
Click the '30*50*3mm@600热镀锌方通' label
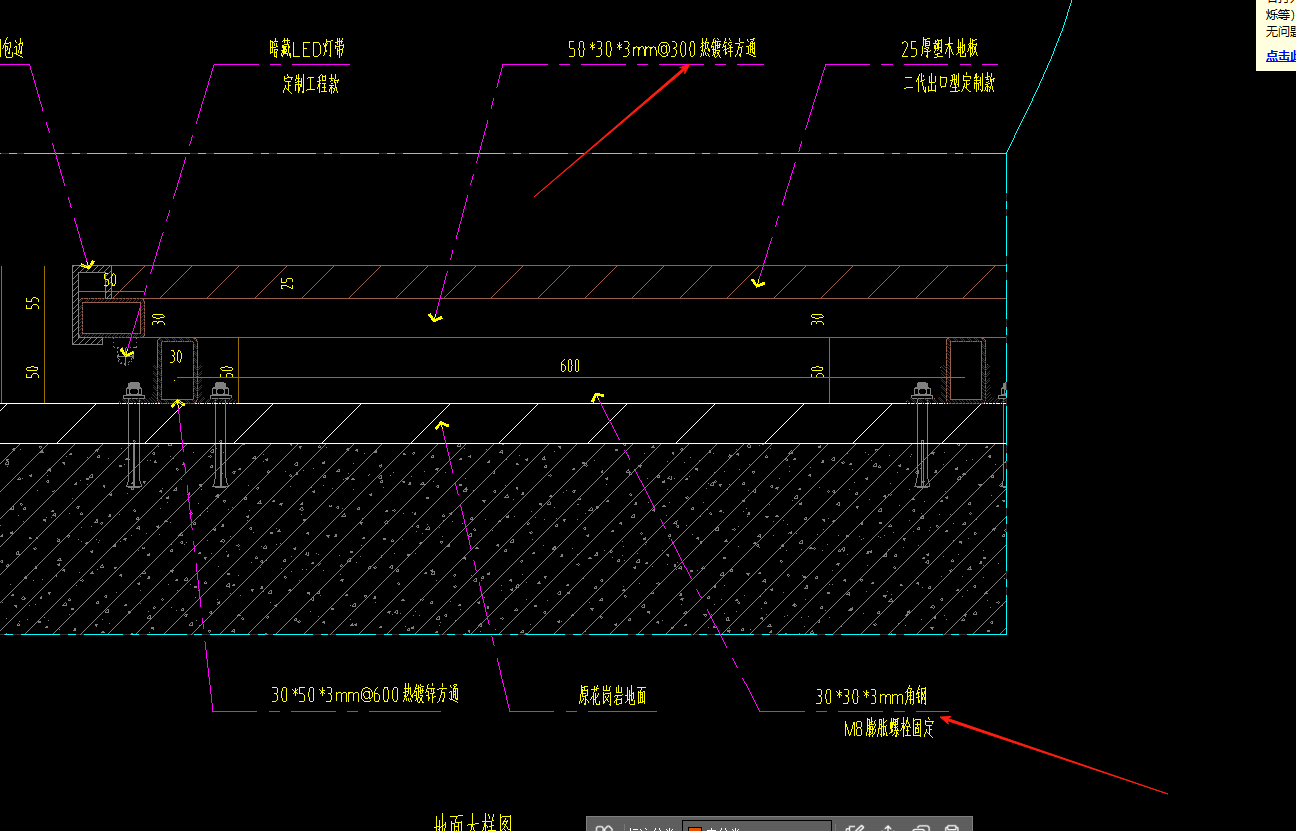[x=365, y=694]
